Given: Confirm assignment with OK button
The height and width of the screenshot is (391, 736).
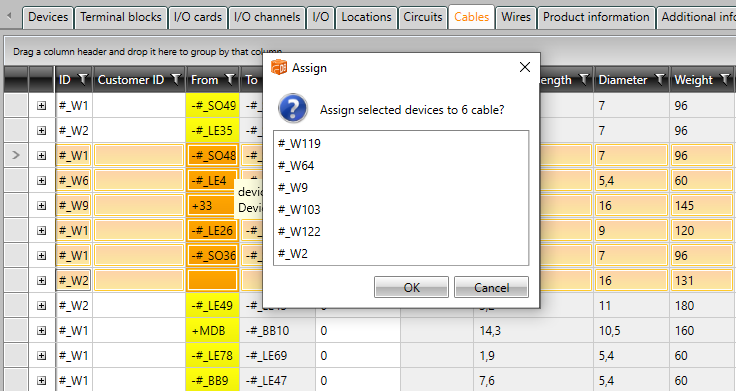Looking at the screenshot, I should coord(411,287).
